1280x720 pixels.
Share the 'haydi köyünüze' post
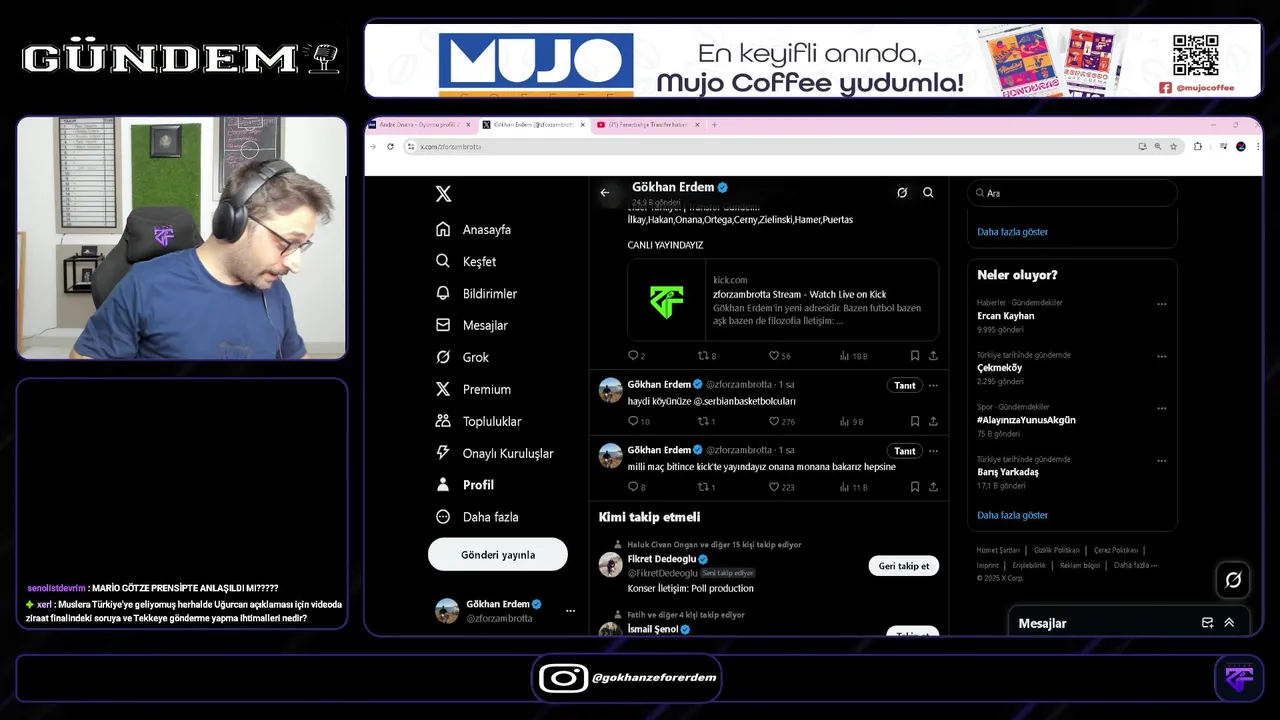[933, 422]
